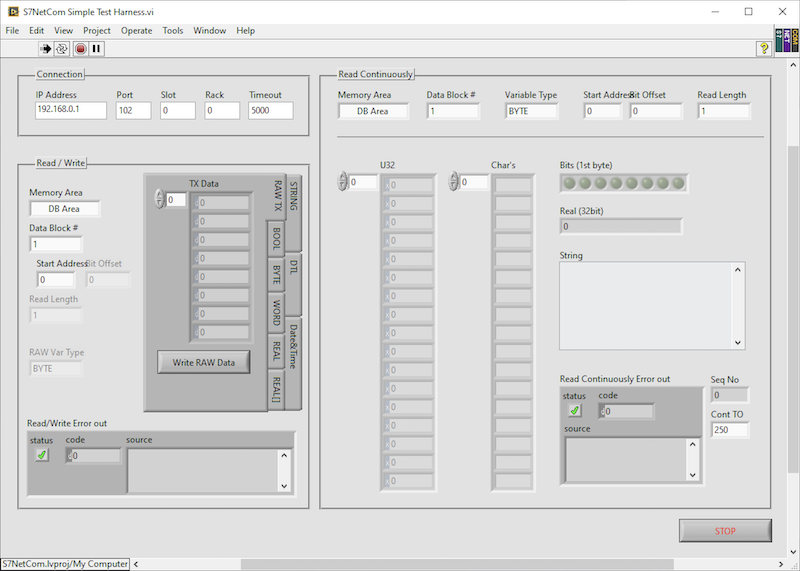
Task: Click the Real (32bit) indicator field
Action: point(621,226)
